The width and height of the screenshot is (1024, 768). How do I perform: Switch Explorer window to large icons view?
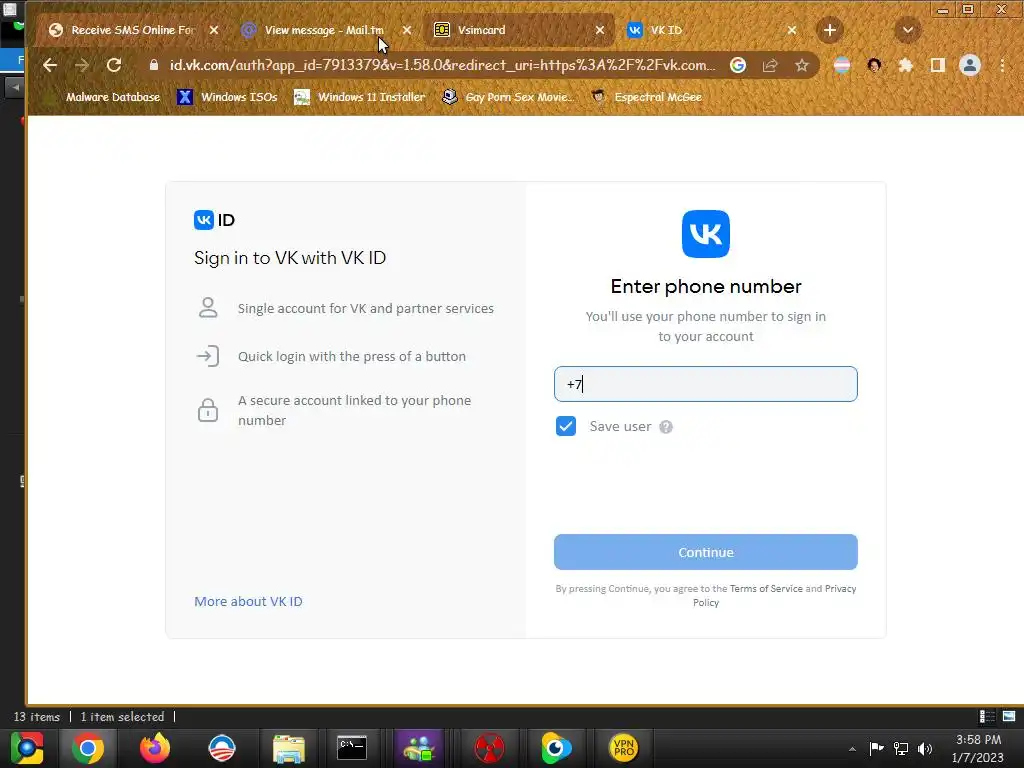click(x=1009, y=716)
